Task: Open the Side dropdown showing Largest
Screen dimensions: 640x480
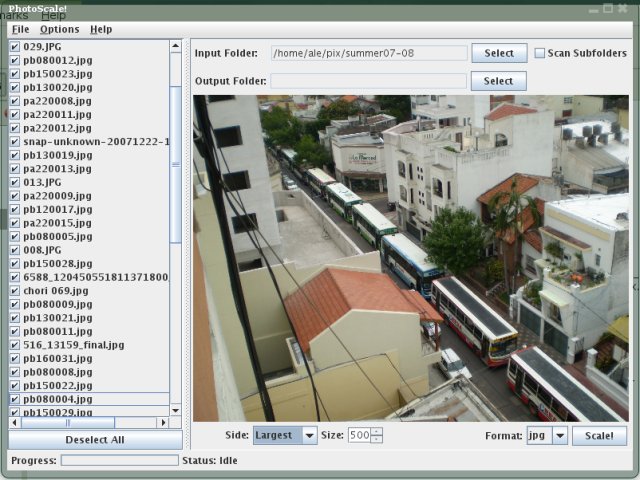Action: [x=285, y=436]
